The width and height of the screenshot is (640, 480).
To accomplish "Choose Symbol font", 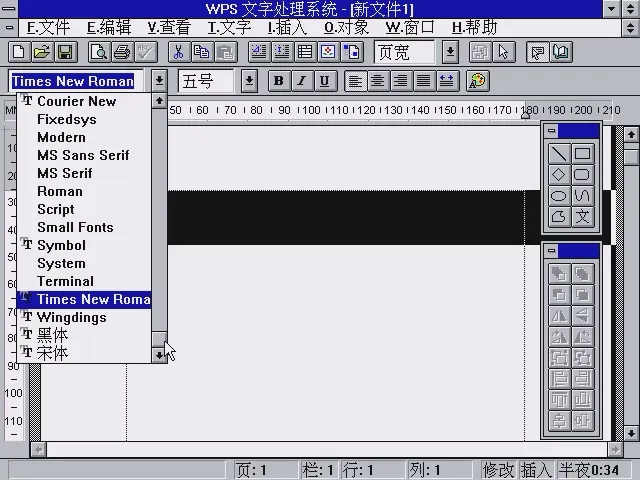I will pos(84,245).
